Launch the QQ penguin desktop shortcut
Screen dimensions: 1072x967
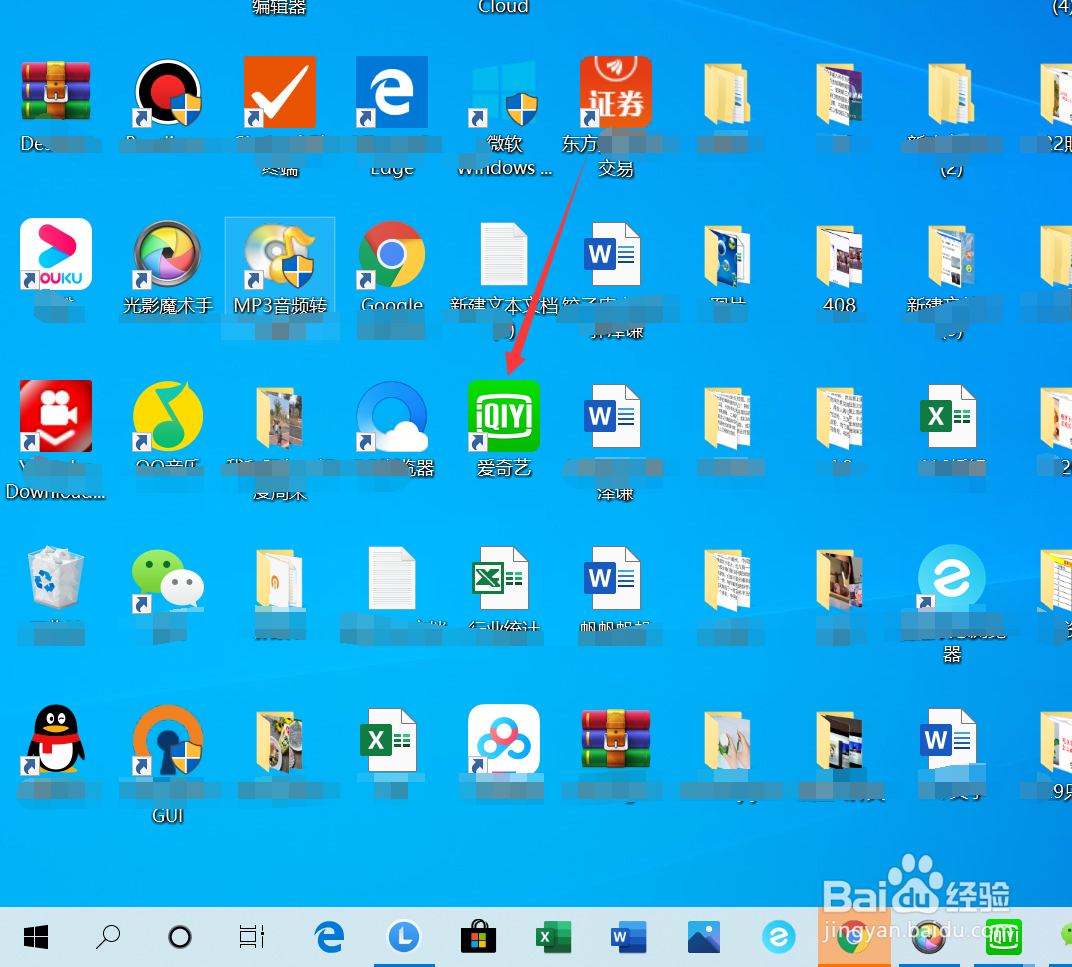[56, 739]
